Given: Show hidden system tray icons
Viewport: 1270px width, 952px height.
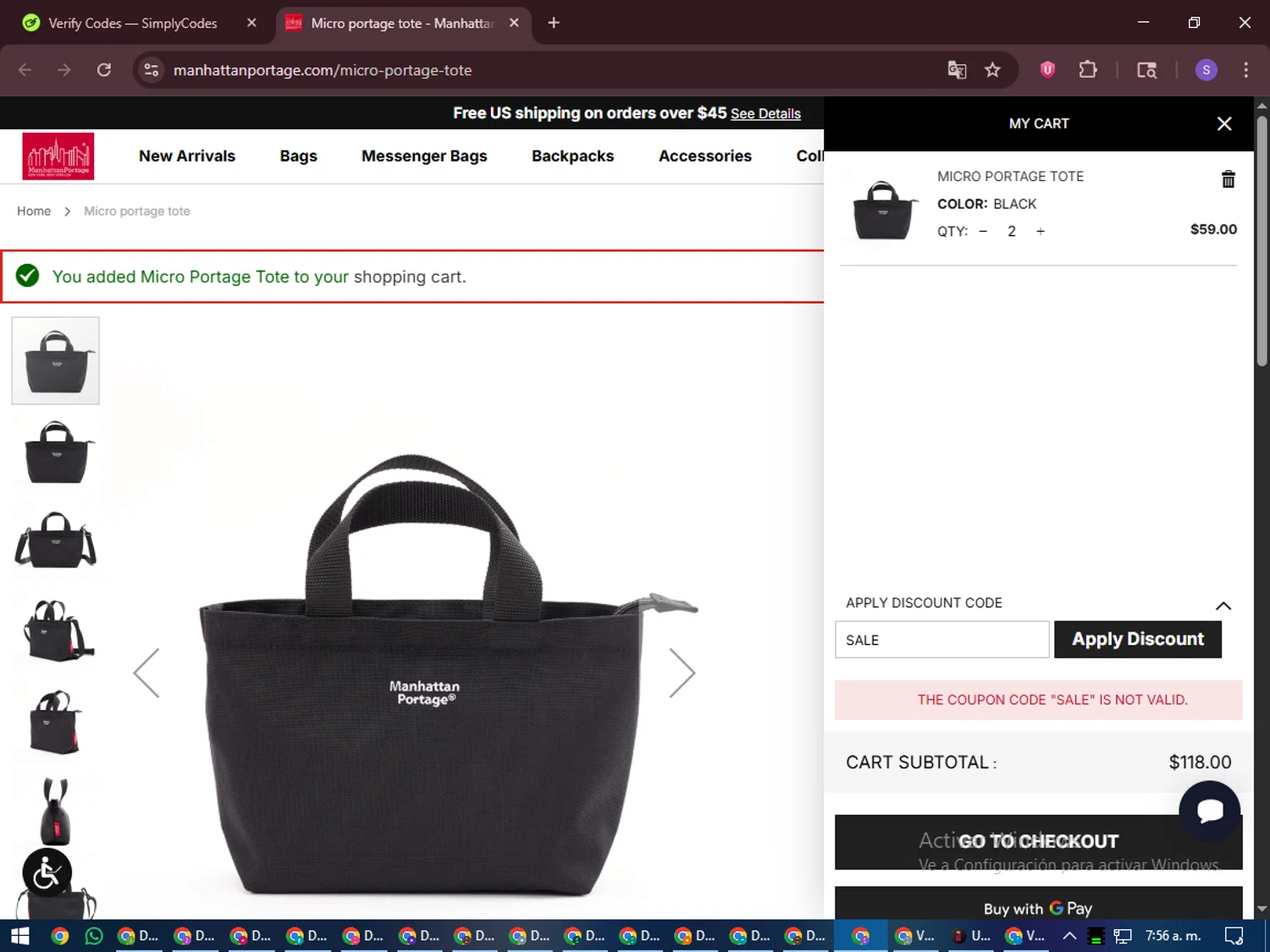Looking at the screenshot, I should point(1069,936).
